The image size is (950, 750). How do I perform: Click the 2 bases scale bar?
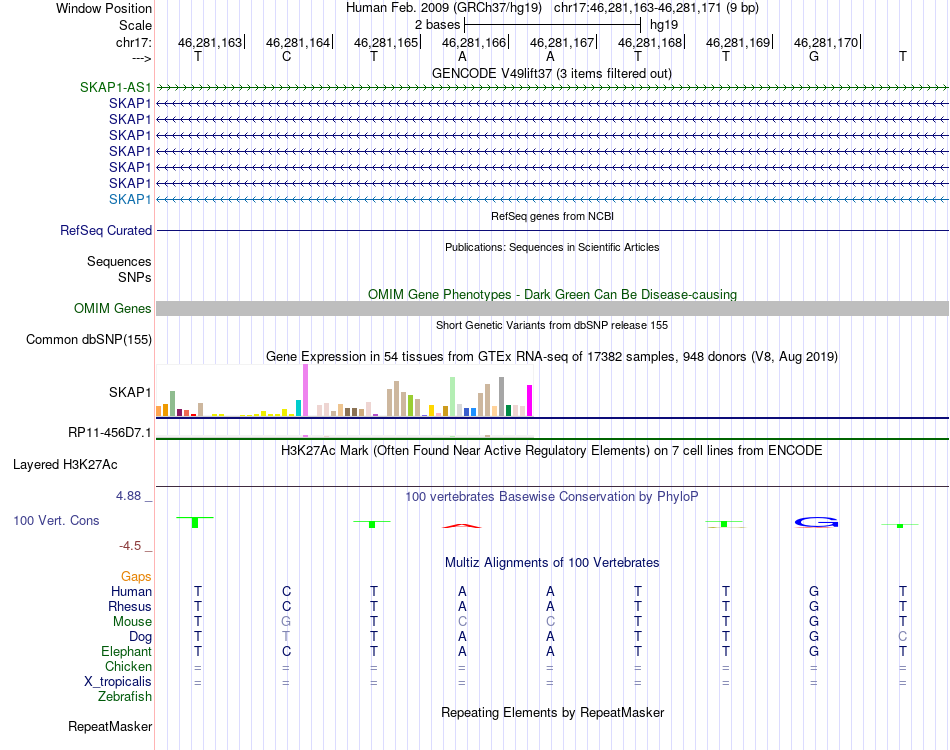(x=552, y=25)
